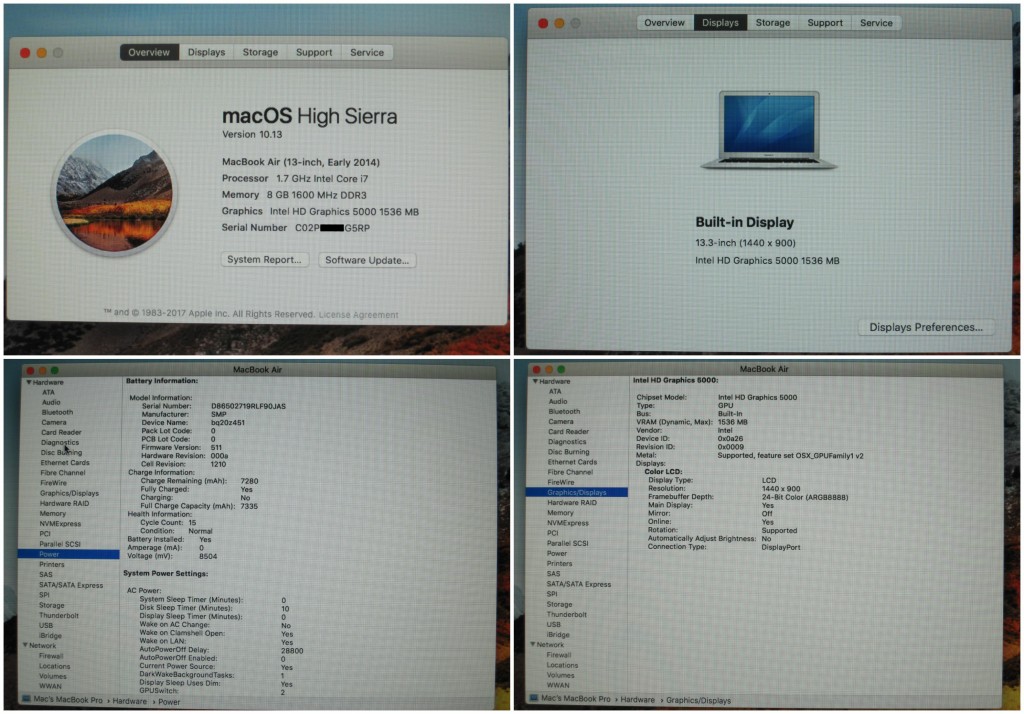Switch to Storage tab in the High Sierra window
This screenshot has width=1024, height=714.
(260, 52)
